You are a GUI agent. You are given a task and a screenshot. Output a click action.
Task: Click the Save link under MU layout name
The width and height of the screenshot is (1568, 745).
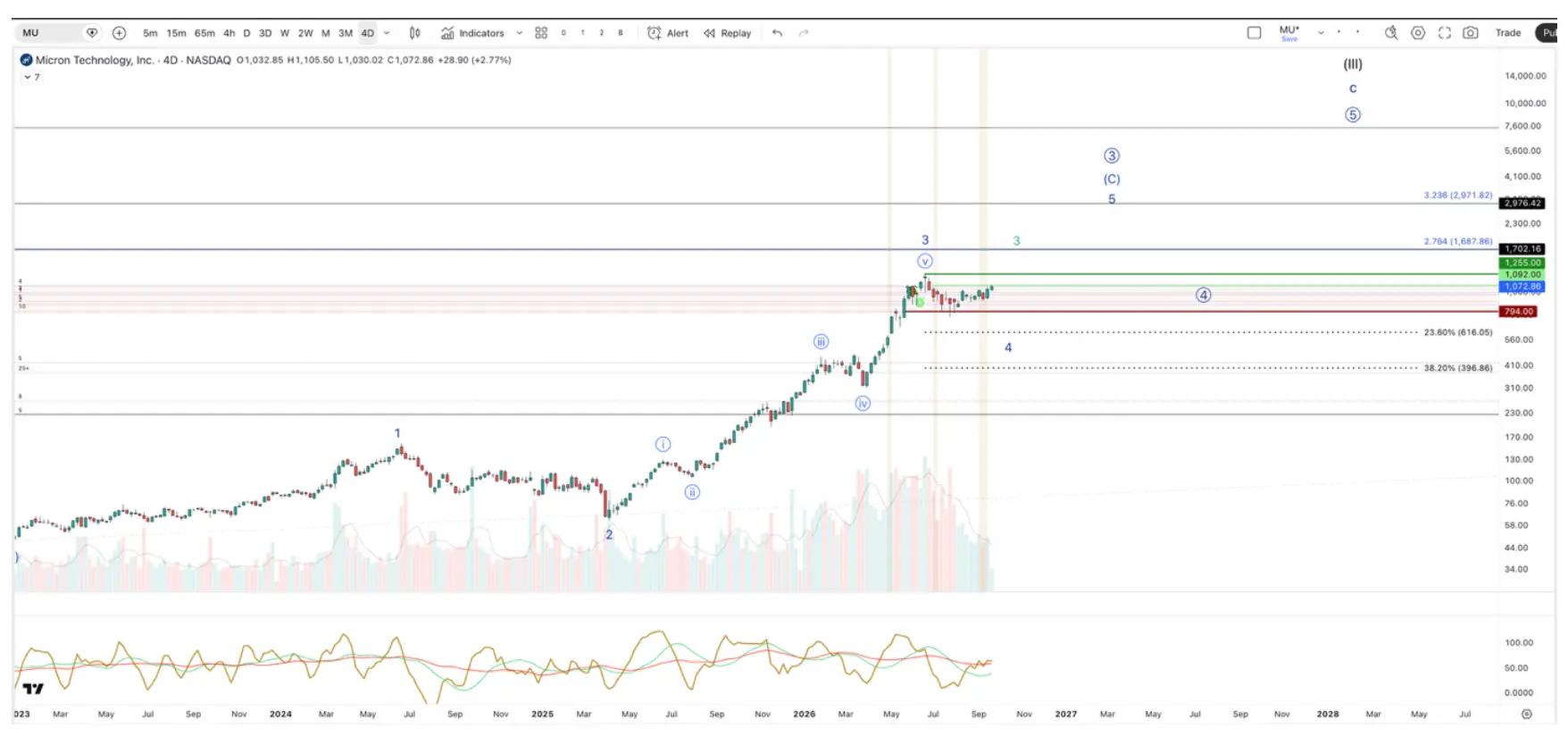pyautogui.click(x=1289, y=39)
